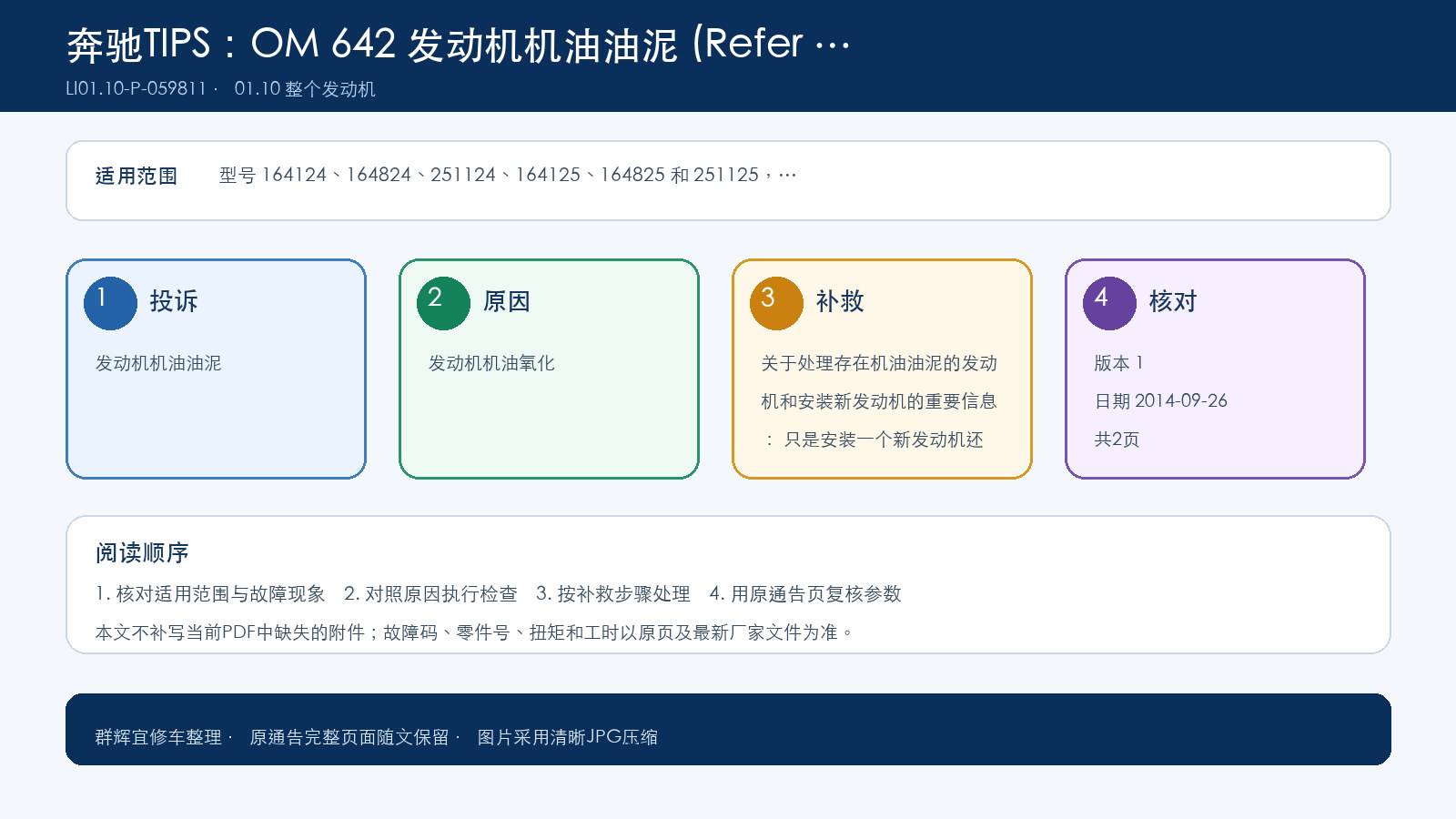Image resolution: width=1456 pixels, height=819 pixels.
Task: Click footer text 原通告完整页面随文保留
Action: (349, 737)
